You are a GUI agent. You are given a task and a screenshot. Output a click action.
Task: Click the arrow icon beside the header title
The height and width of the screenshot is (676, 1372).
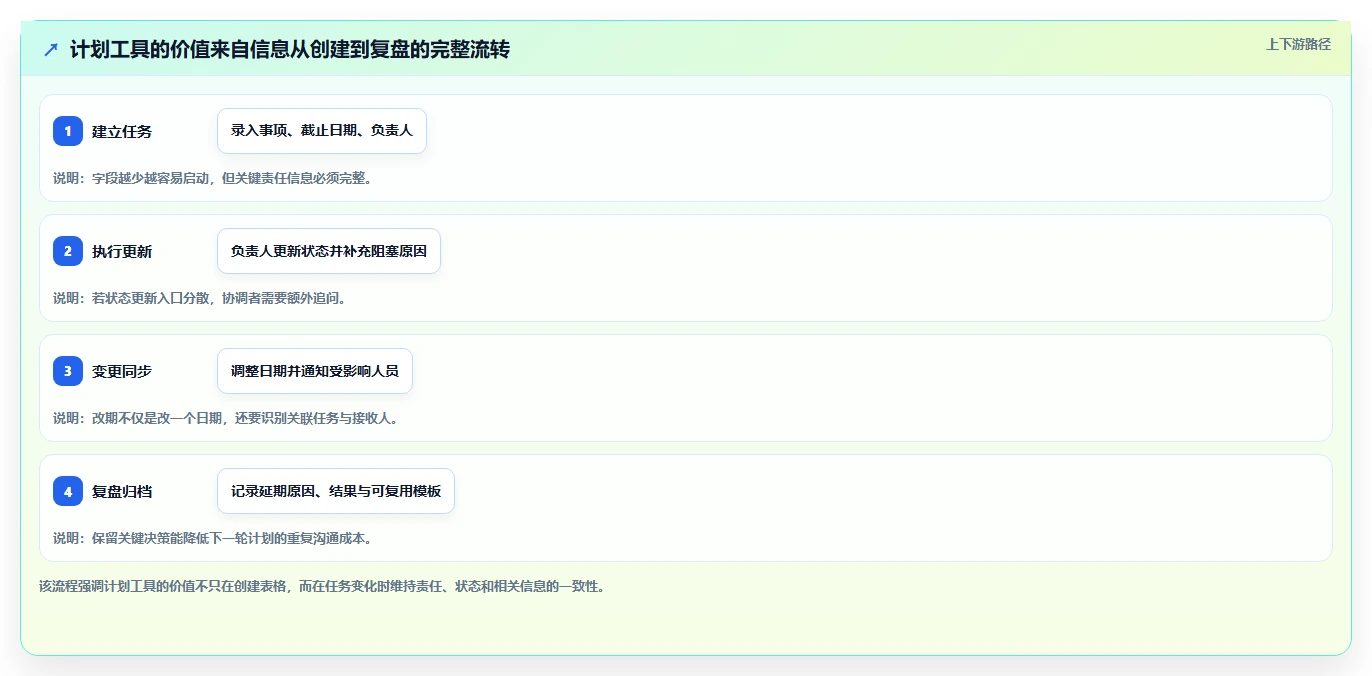(51, 49)
